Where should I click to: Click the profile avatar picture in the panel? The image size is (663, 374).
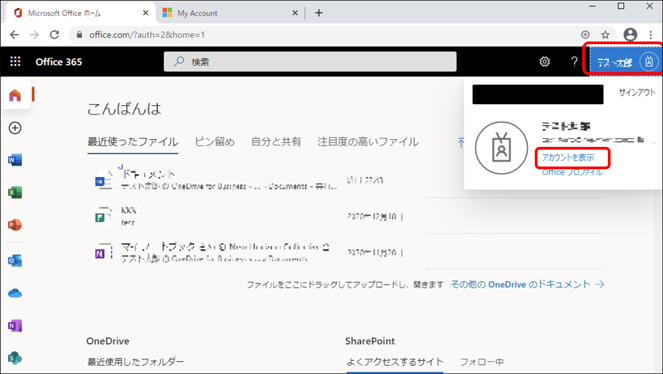(501, 148)
